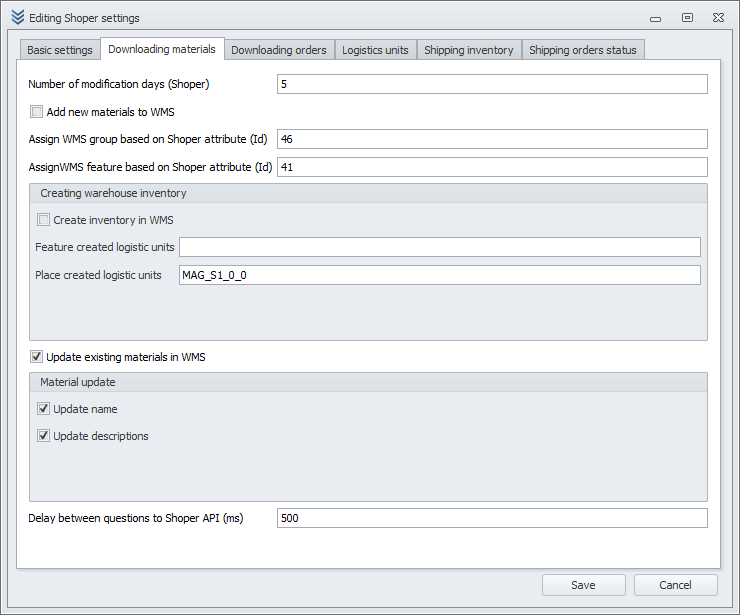740x615 pixels.
Task: Enable Add new materials to WMS
Action: [36, 112]
